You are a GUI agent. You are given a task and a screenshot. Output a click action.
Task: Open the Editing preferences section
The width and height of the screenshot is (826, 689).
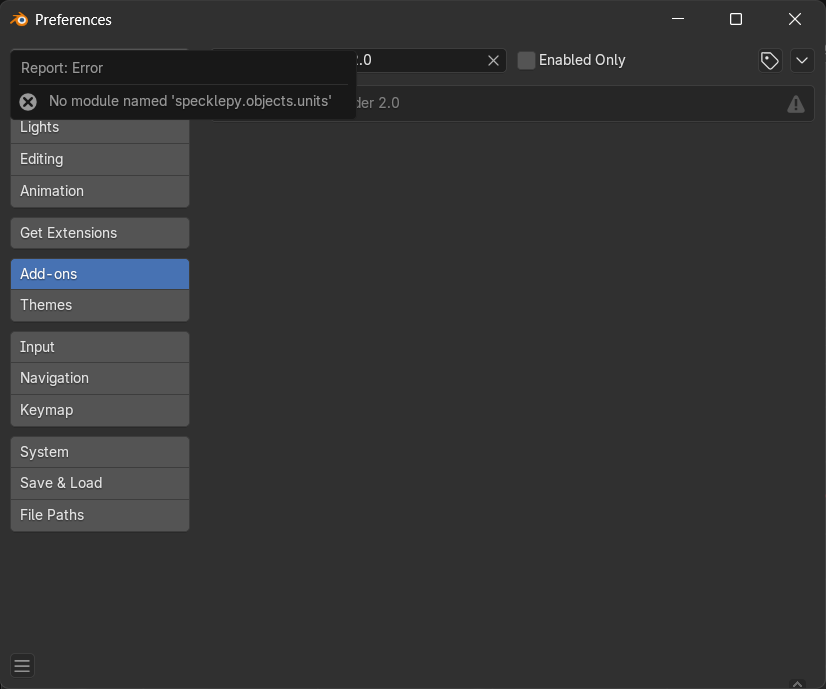tap(100, 159)
